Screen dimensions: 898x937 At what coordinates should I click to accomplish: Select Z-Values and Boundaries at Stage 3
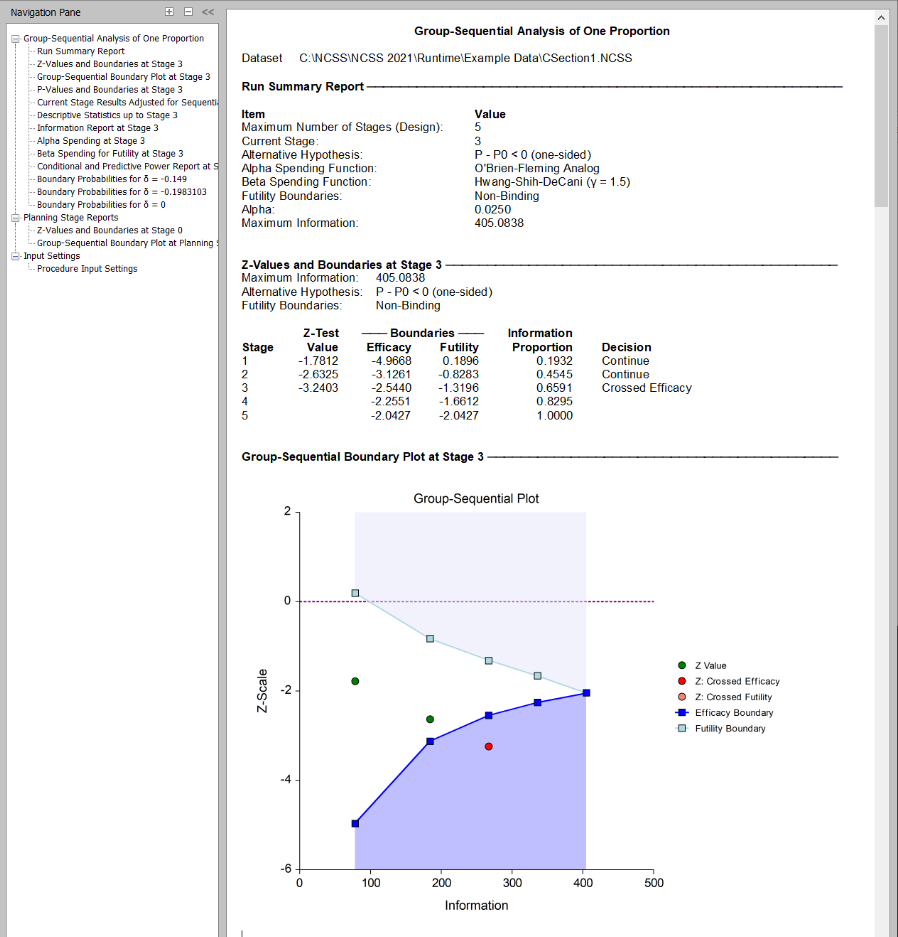click(109, 64)
